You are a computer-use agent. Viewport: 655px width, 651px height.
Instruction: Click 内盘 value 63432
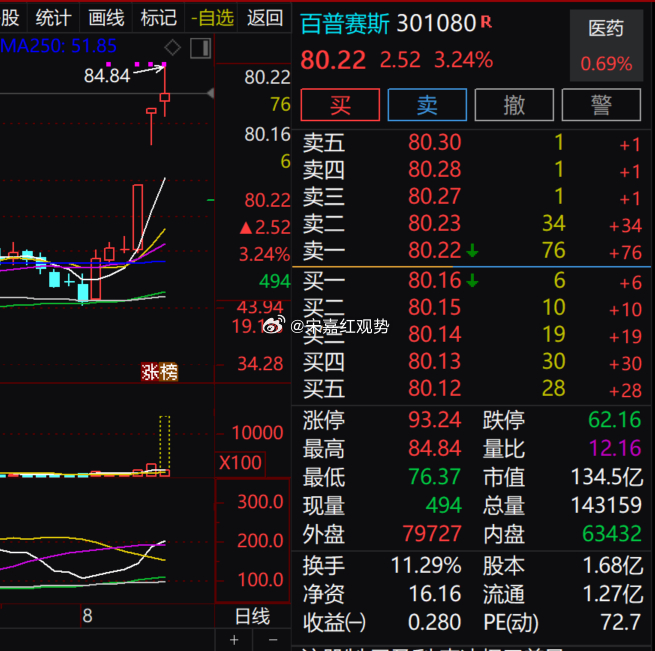coord(612,534)
